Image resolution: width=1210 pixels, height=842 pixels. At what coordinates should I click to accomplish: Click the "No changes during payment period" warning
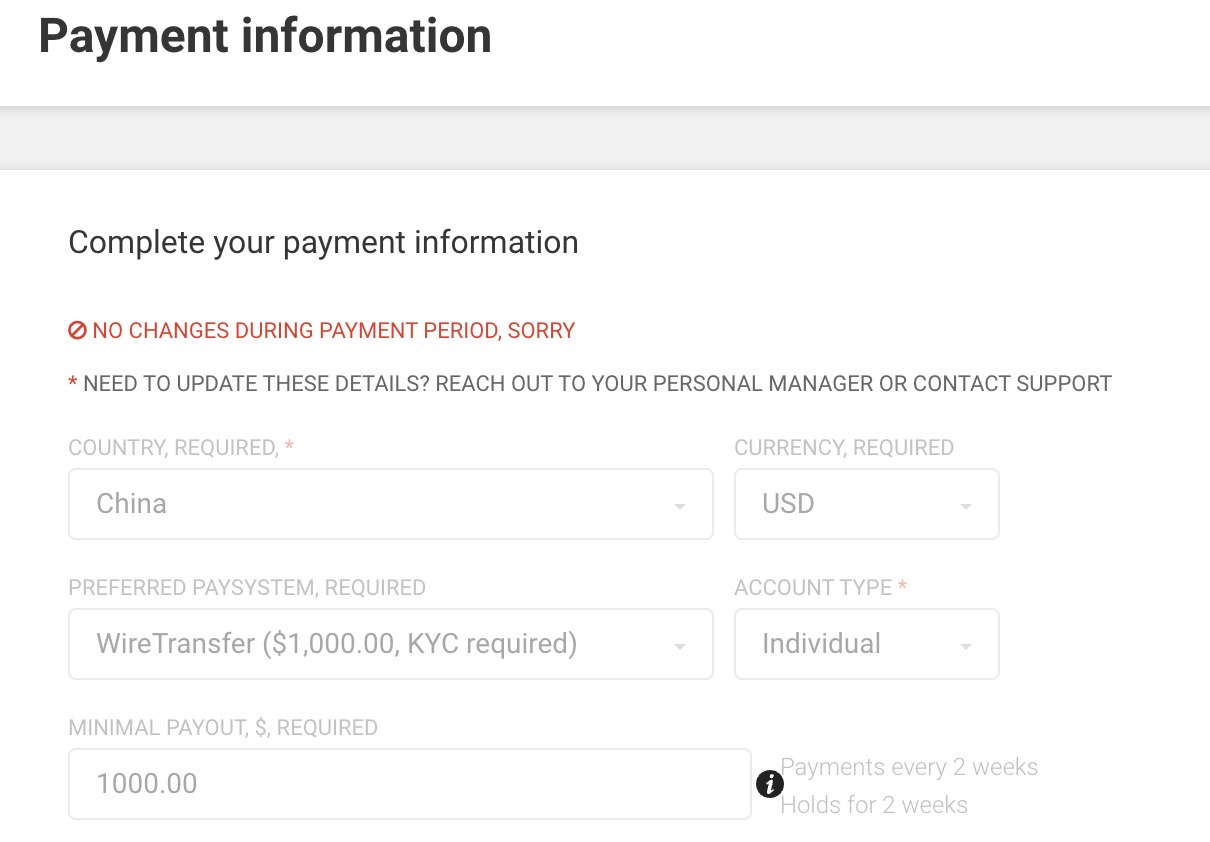click(x=333, y=331)
